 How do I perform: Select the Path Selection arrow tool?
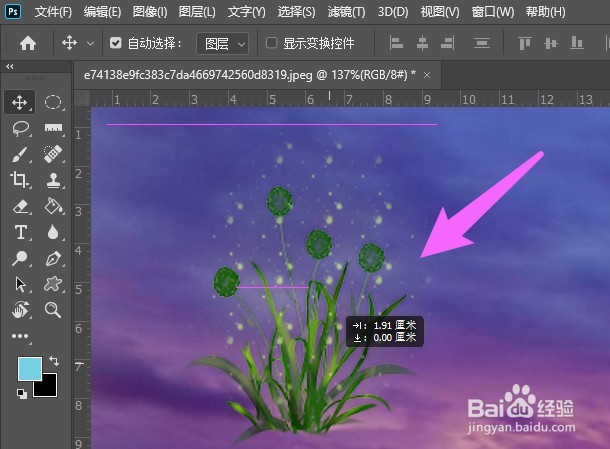pos(20,284)
